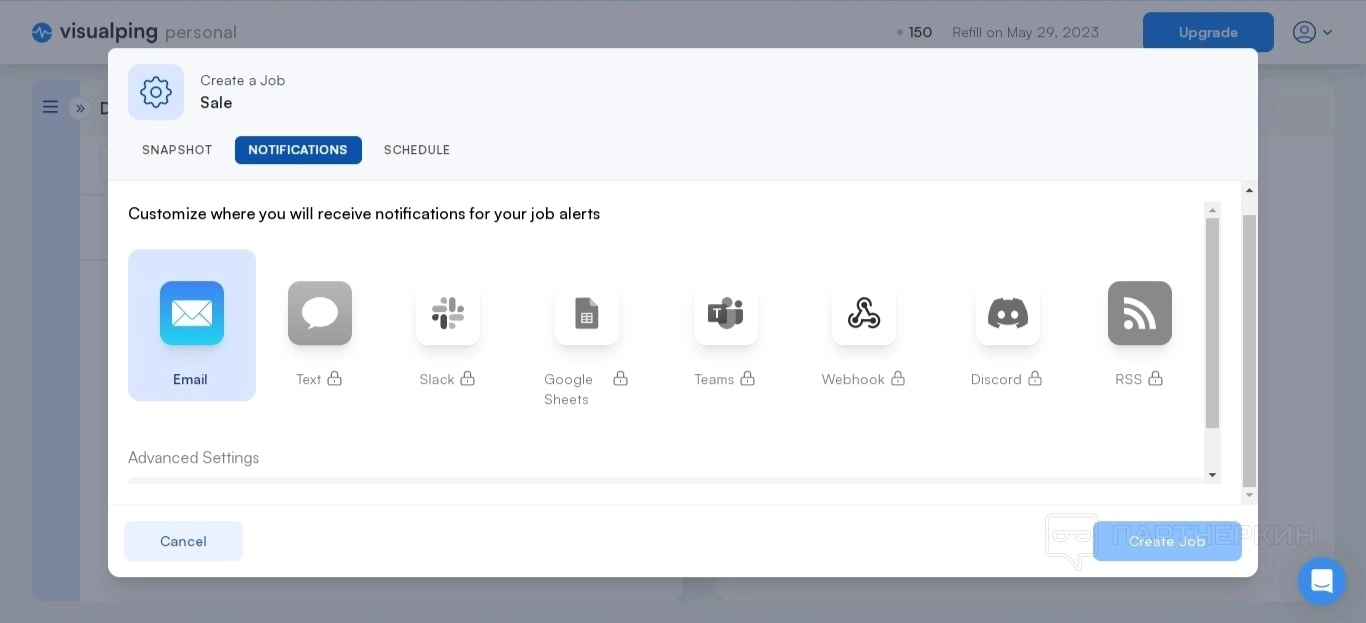Image resolution: width=1366 pixels, height=623 pixels.
Task: Click the 150 checks counter
Action: (x=915, y=32)
